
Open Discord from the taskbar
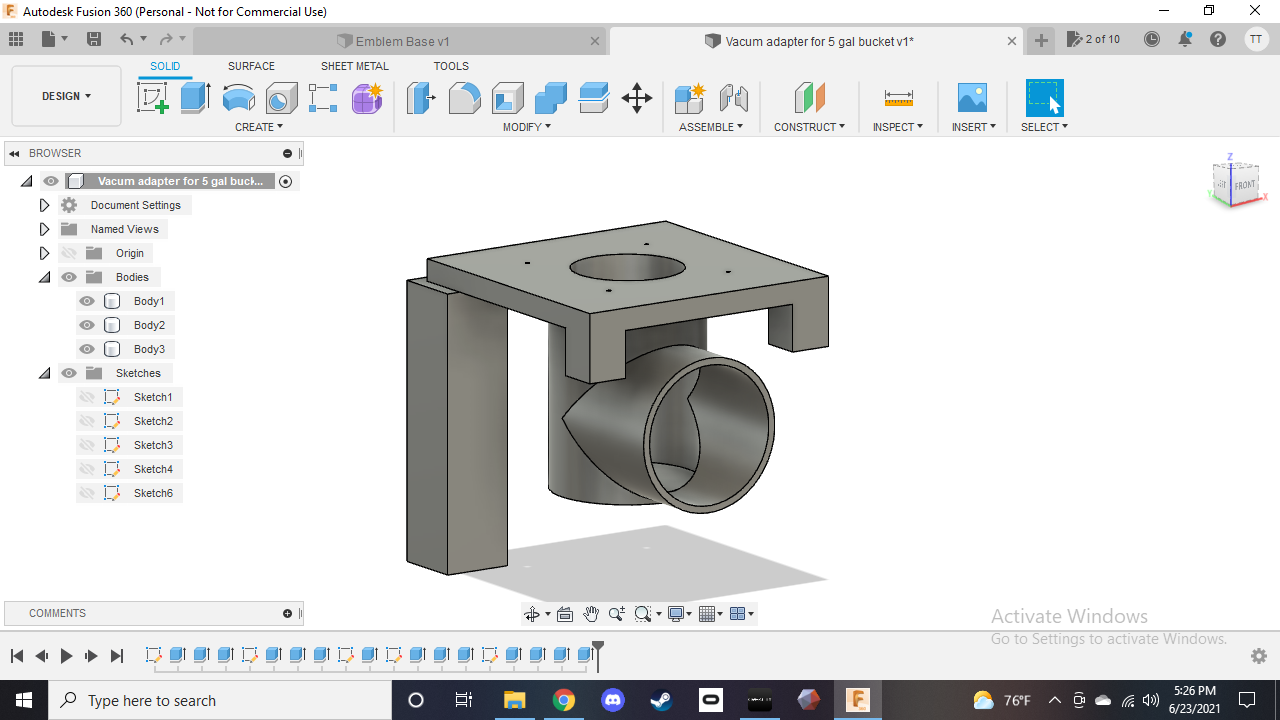point(612,700)
